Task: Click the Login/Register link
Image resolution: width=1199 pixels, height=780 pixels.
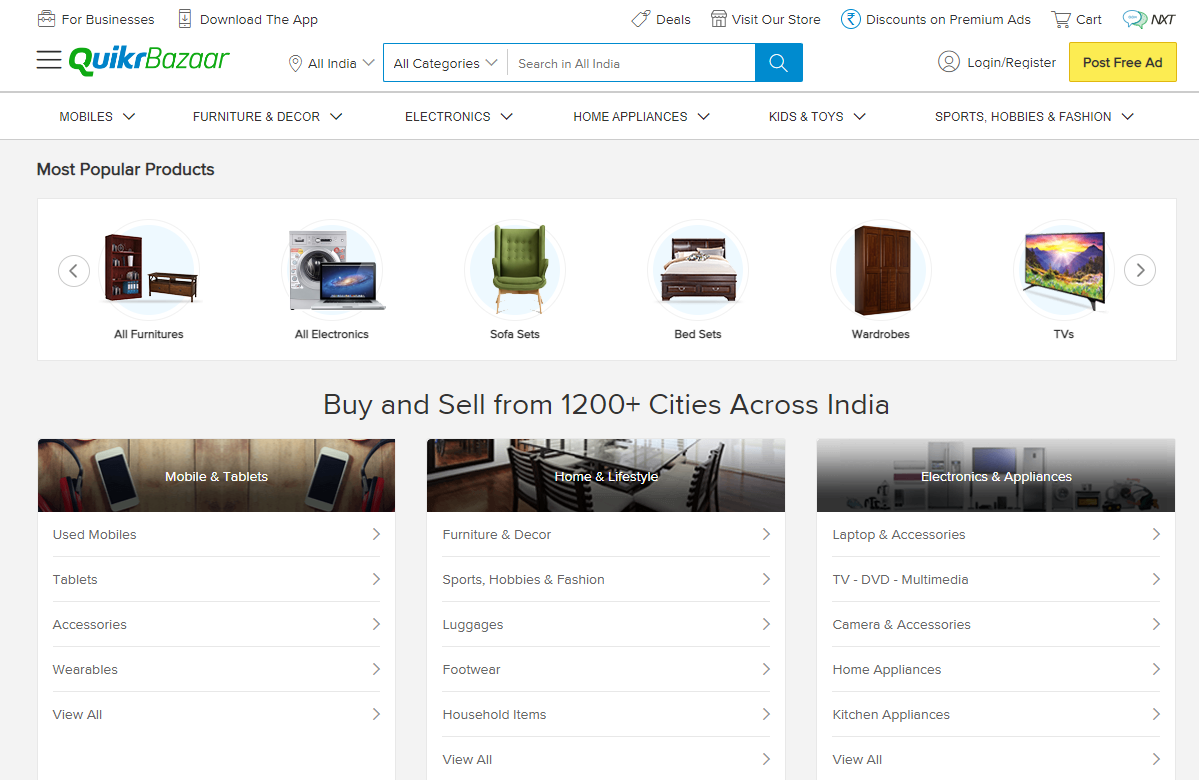Action: click(x=1011, y=63)
